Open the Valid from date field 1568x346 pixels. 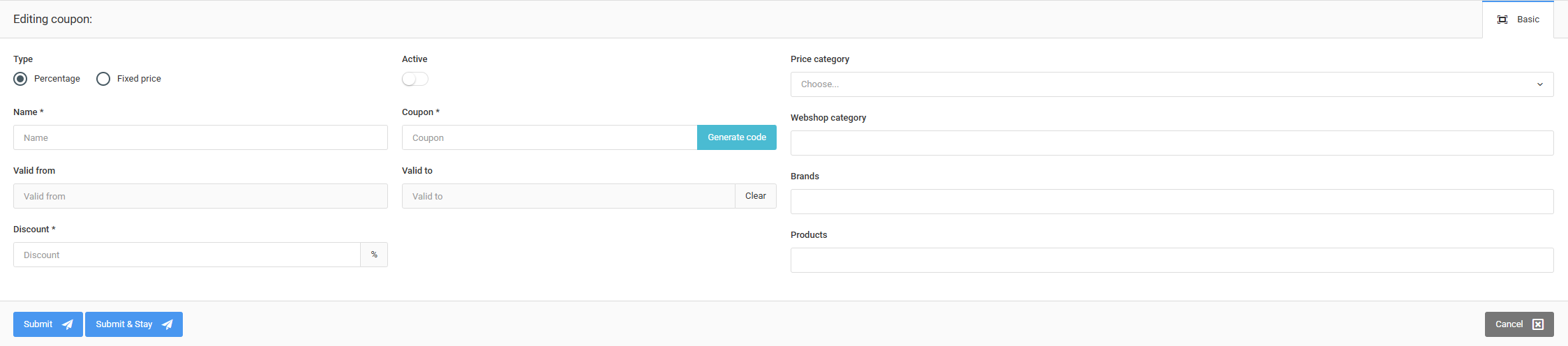click(200, 196)
